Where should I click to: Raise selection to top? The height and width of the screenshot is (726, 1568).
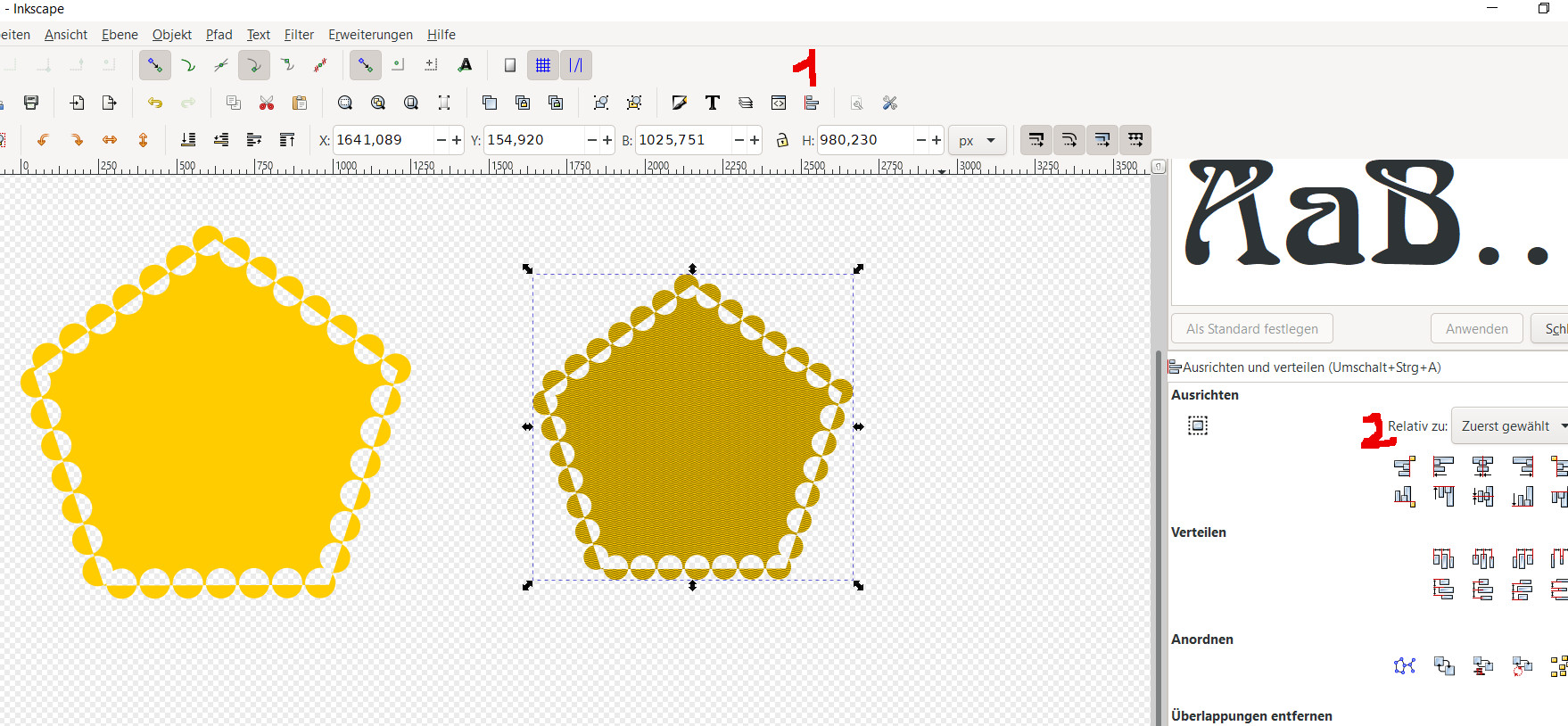(287, 140)
